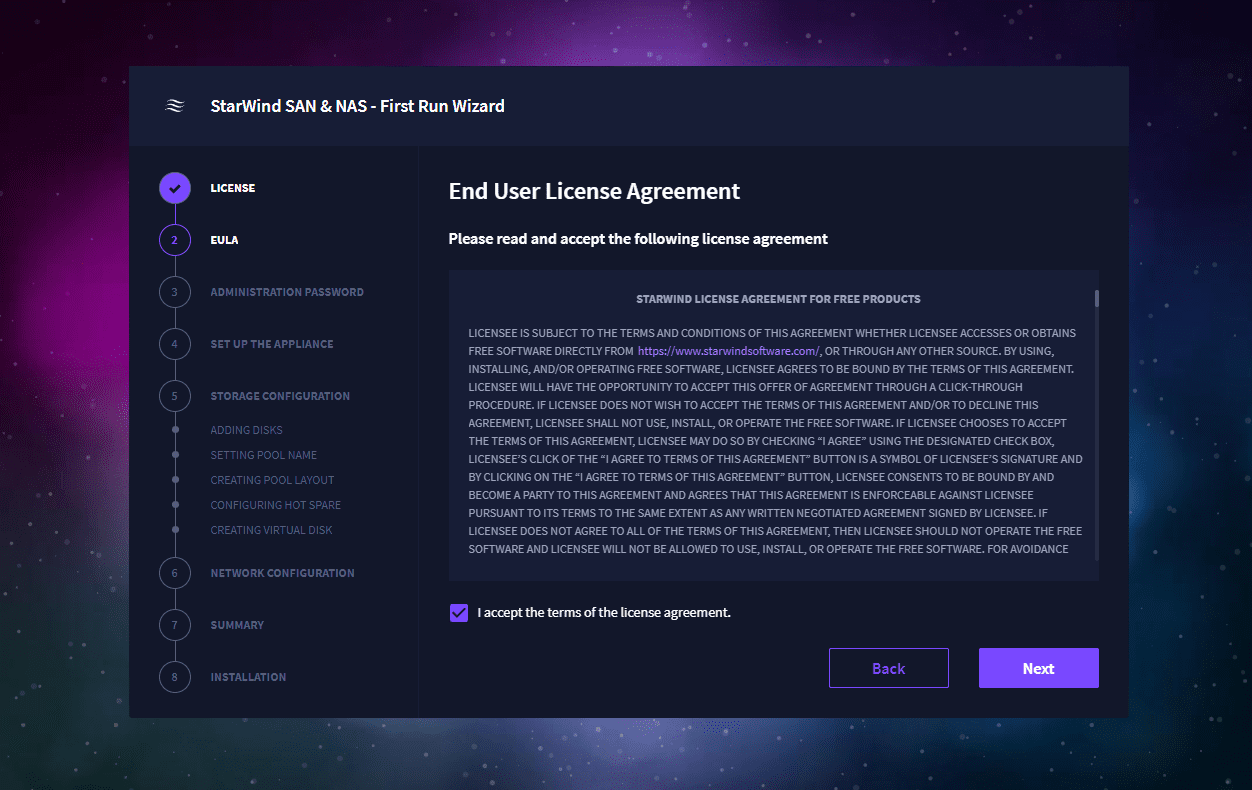This screenshot has width=1252, height=790.
Task: Open the INSTALLATION step label
Action: tap(248, 677)
